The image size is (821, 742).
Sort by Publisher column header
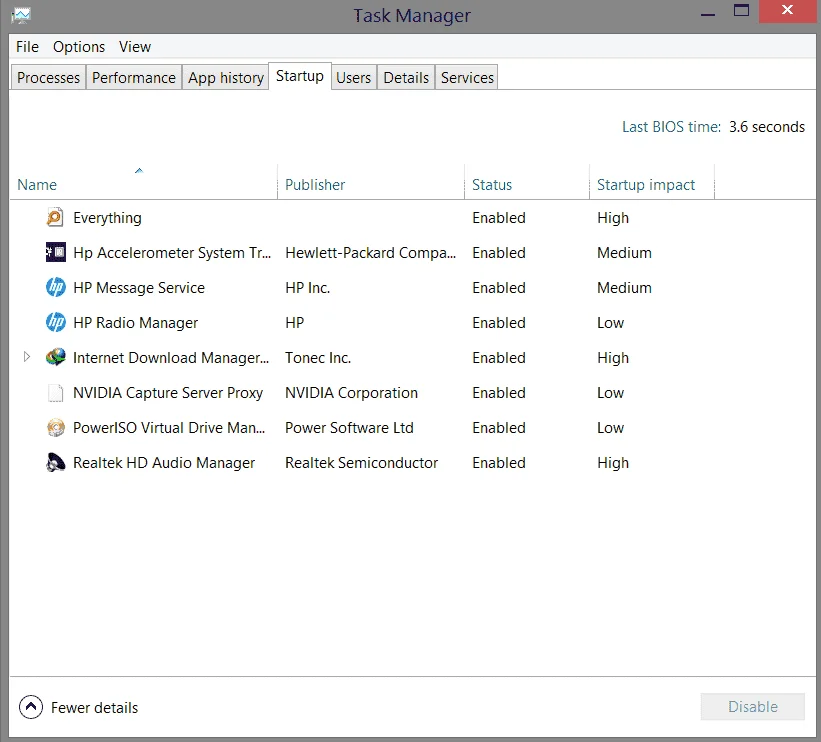(x=371, y=184)
